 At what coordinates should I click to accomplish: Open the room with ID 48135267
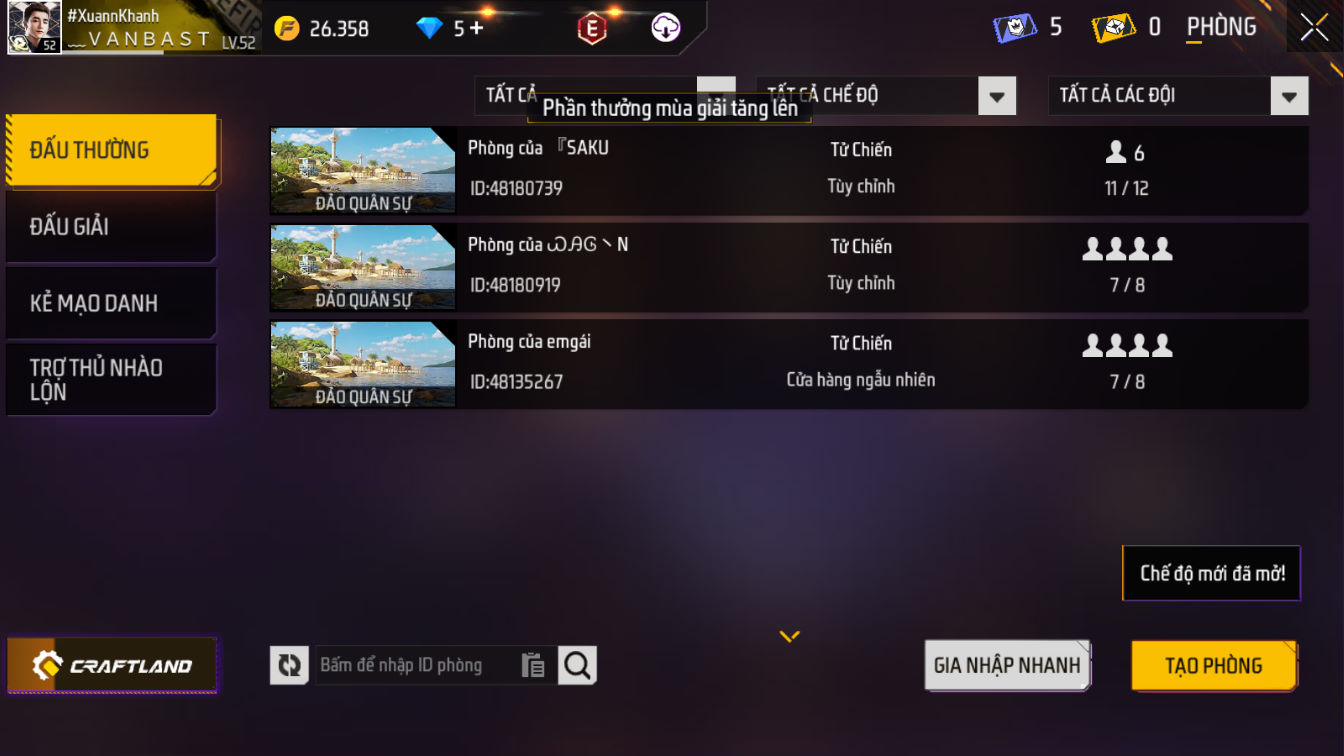pos(788,364)
